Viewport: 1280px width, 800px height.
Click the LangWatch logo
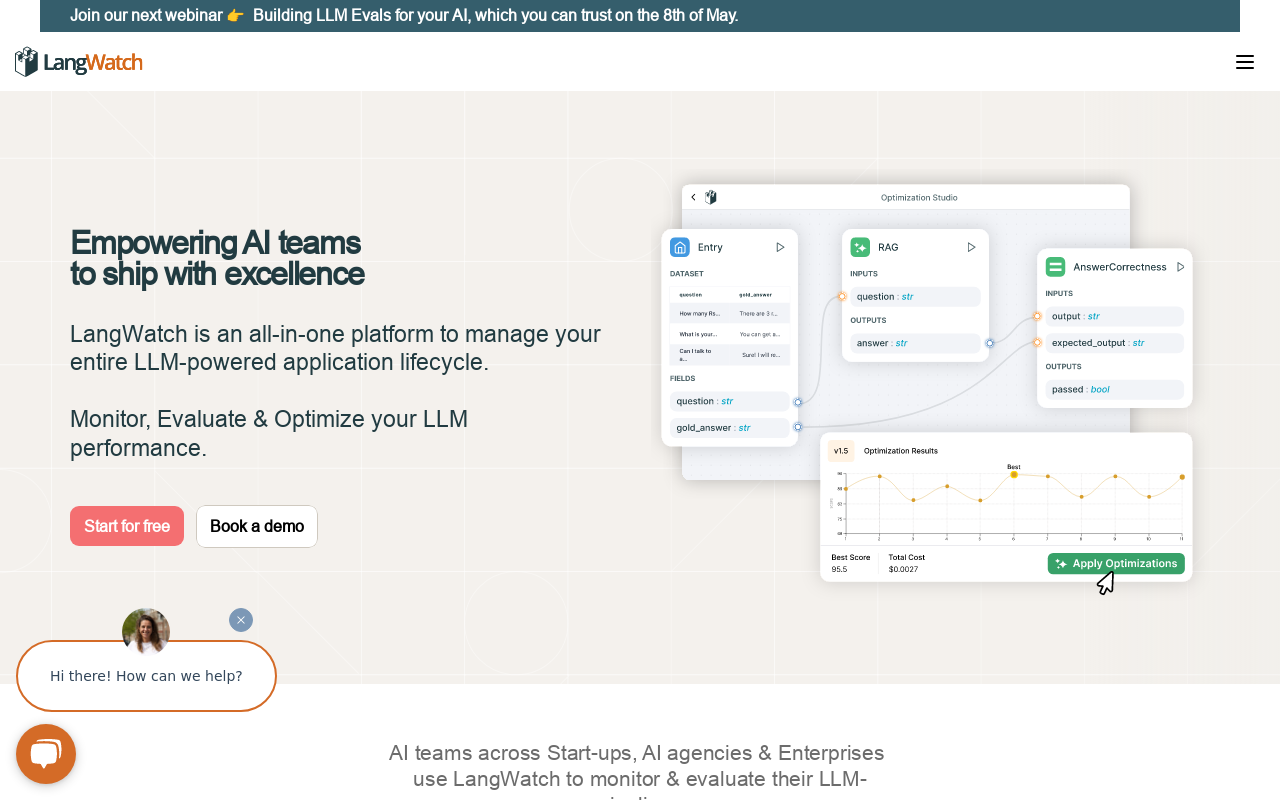(x=78, y=62)
